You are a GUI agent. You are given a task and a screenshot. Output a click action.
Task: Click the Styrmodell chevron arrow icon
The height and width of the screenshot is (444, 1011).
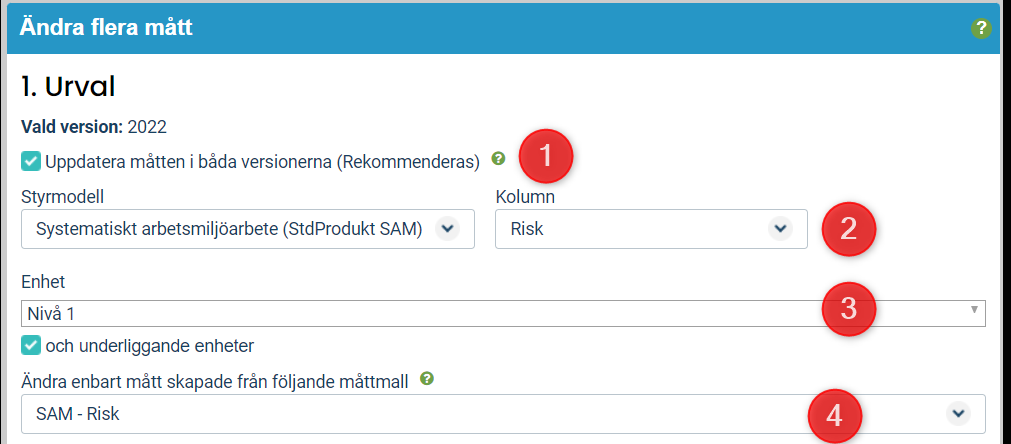pyautogui.click(x=447, y=229)
